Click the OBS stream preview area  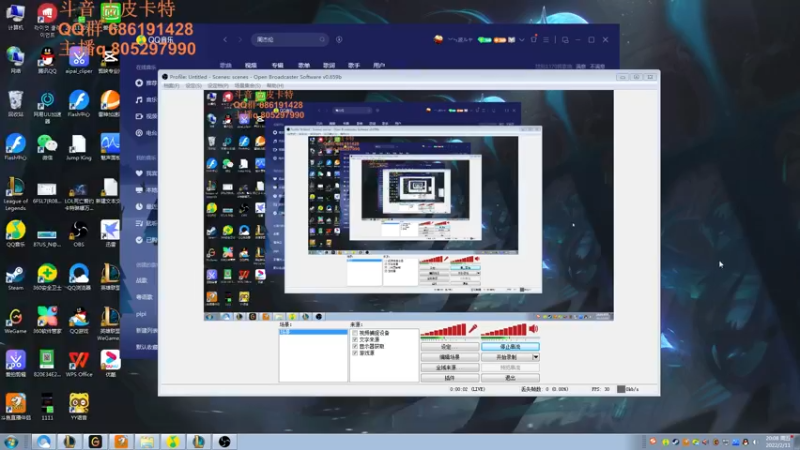pos(409,206)
